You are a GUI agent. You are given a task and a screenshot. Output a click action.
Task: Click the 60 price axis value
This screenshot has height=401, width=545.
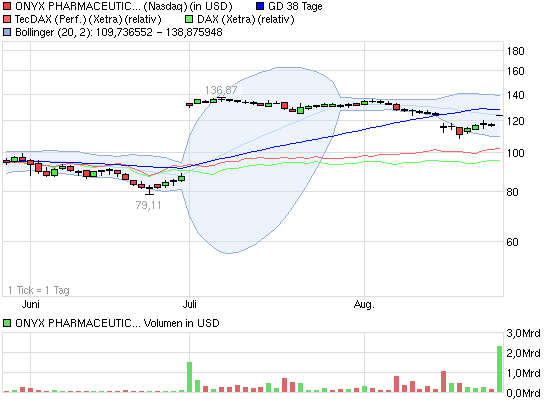[x=513, y=242]
